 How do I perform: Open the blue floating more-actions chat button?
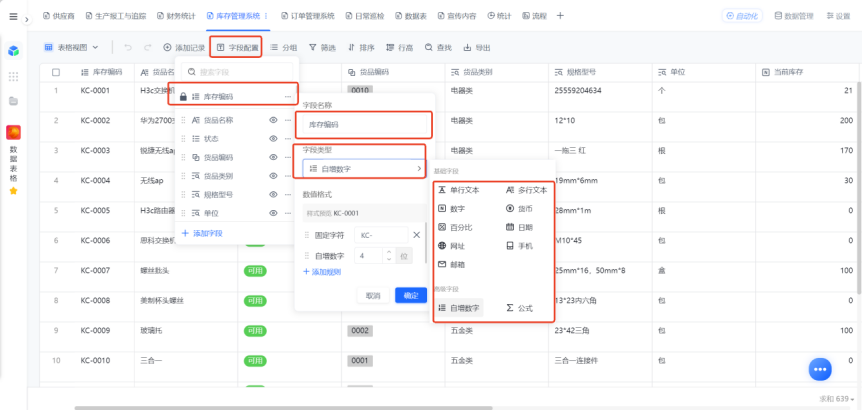[820, 369]
